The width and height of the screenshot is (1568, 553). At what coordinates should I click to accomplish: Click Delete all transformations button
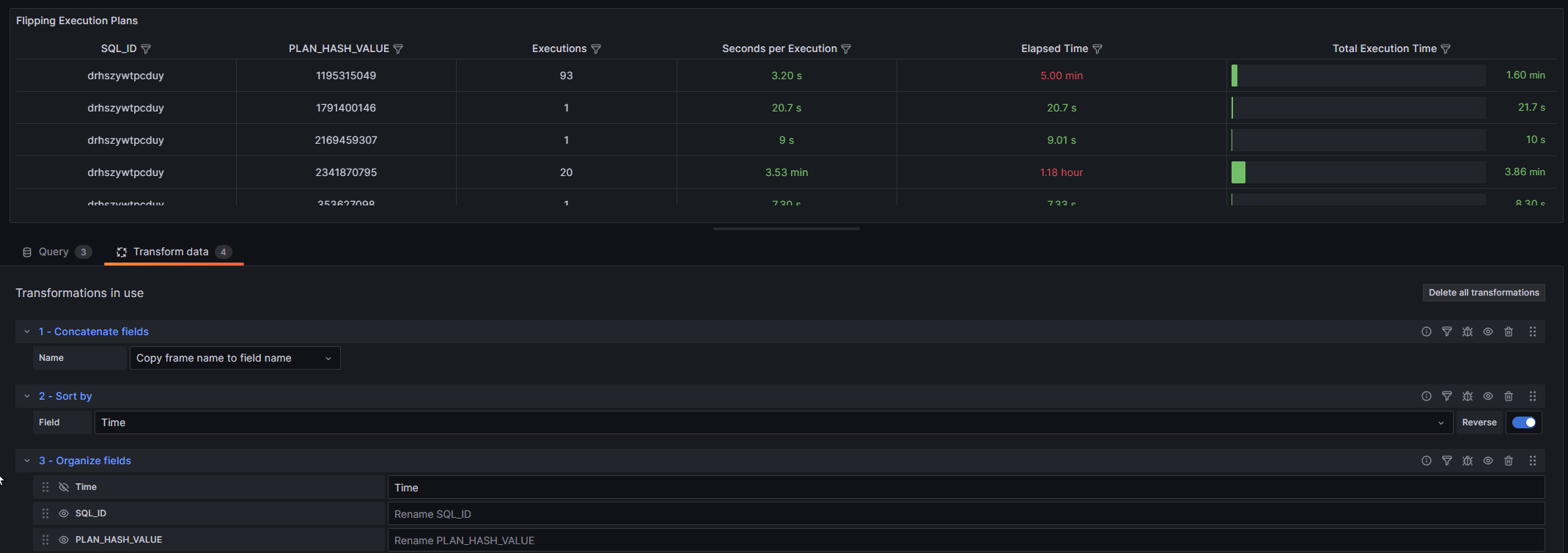[1484, 293]
